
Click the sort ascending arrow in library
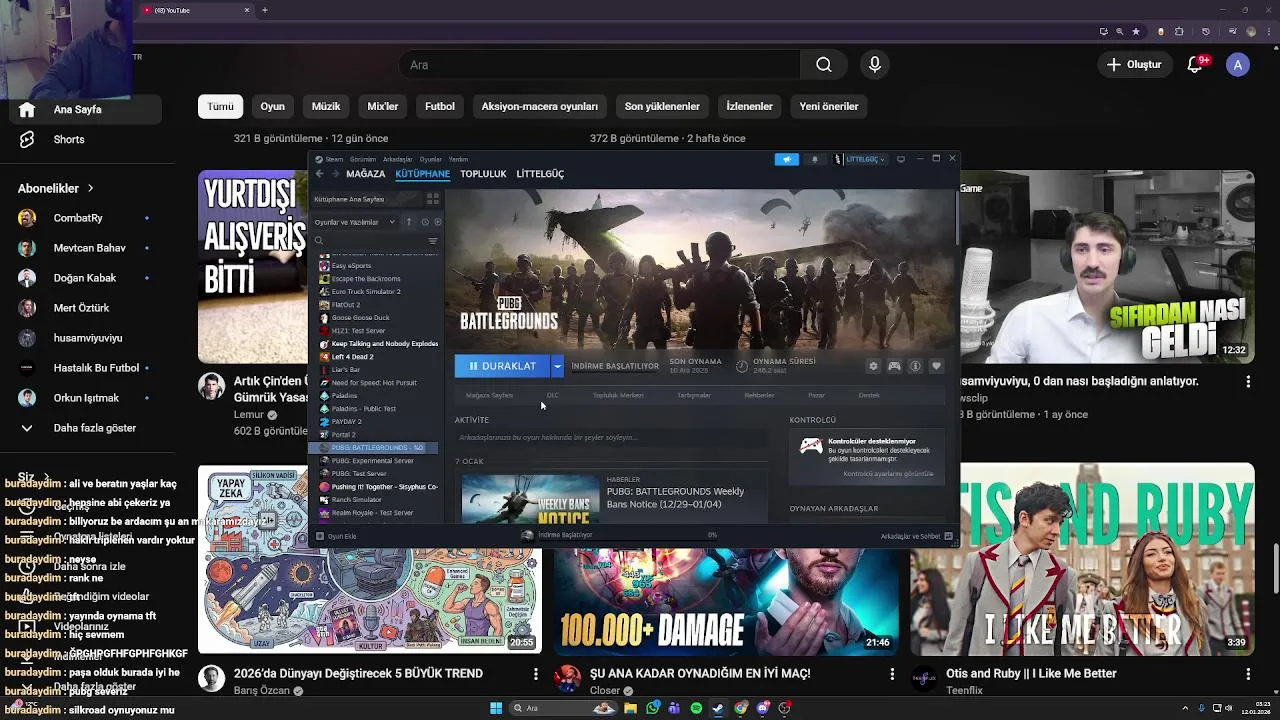(x=408, y=222)
